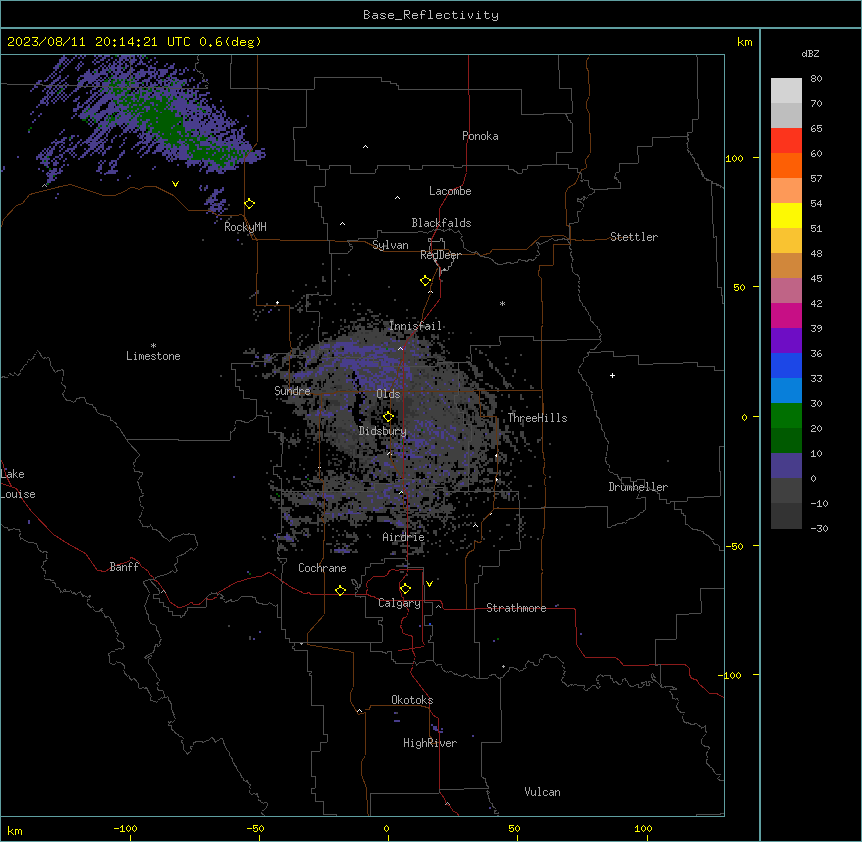Image resolution: width=862 pixels, height=842 pixels.
Task: Click the Cochrane label
Action: 322,568
